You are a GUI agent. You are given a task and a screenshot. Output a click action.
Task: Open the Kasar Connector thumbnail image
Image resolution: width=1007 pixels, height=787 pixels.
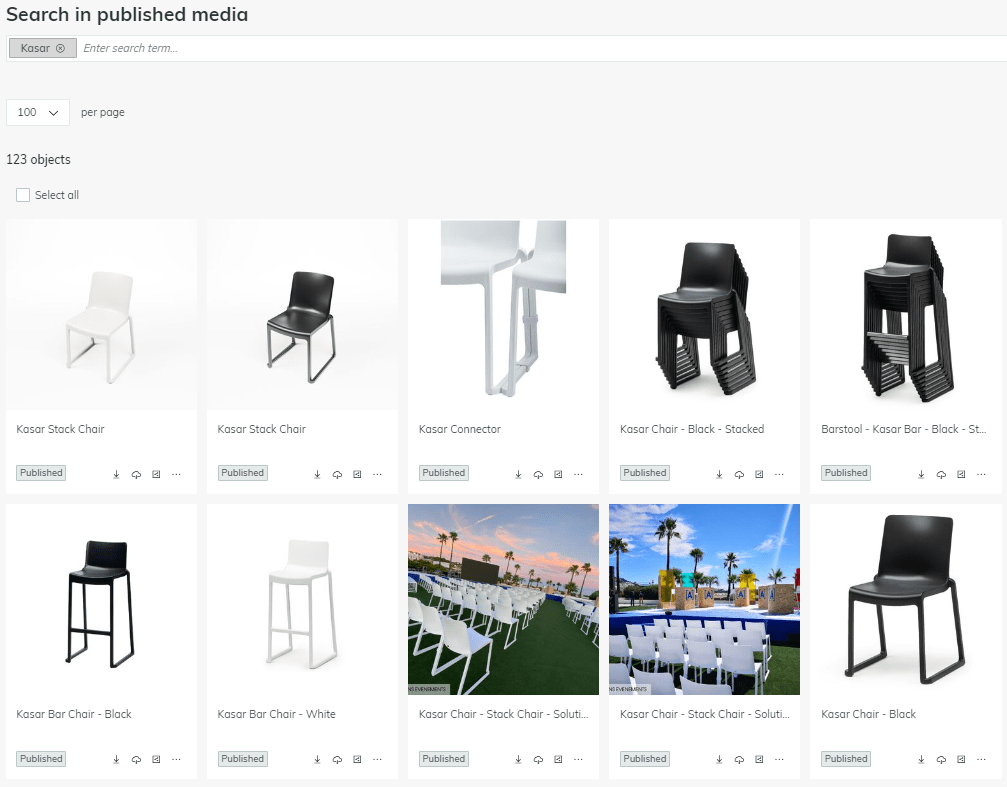tap(504, 315)
